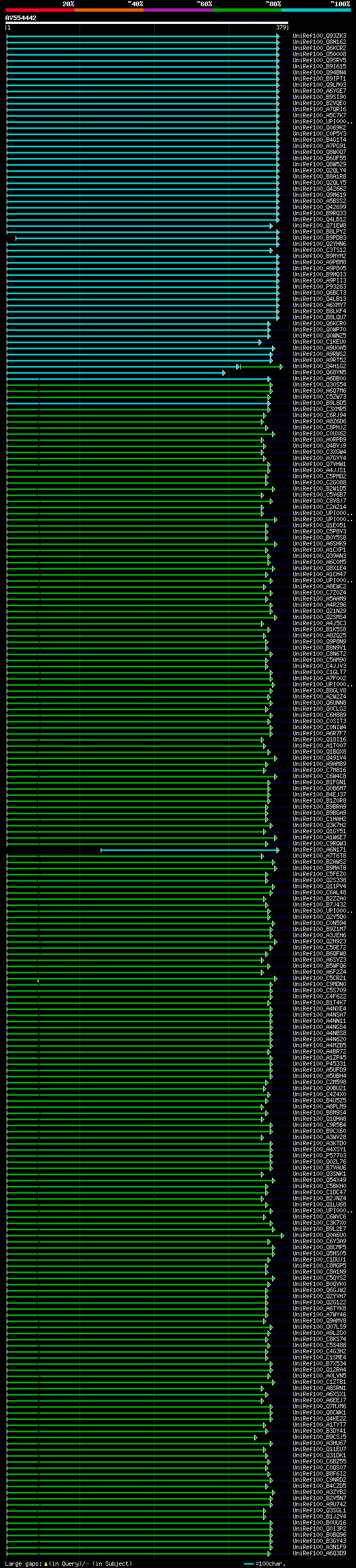Select hit label UniRef100_Q71EW8
Image resolution: width=356 pixels, height=1568 pixels.
pyautogui.click(x=319, y=226)
